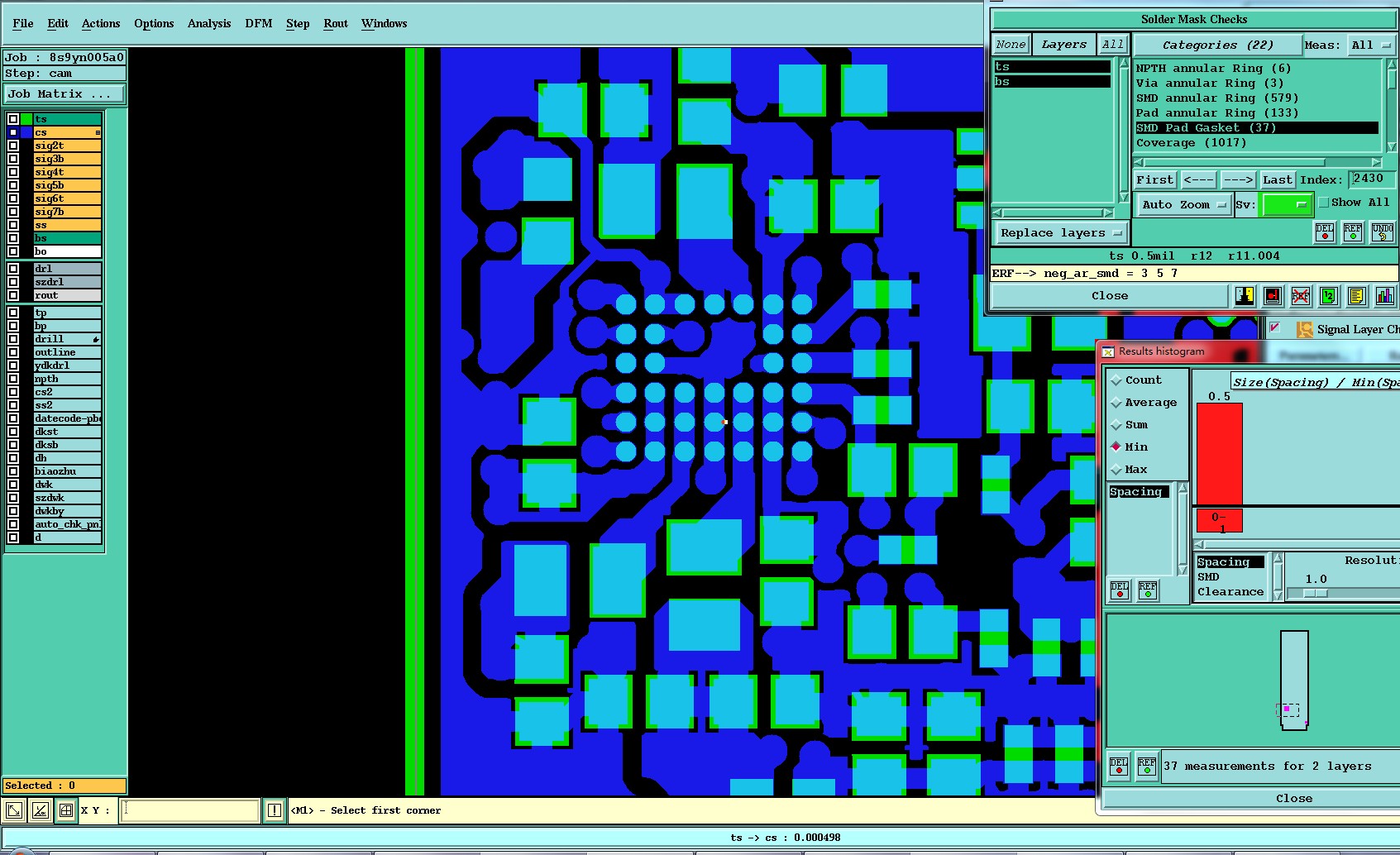
Task: Click the crossed-out REF icon
Action: [1301, 296]
